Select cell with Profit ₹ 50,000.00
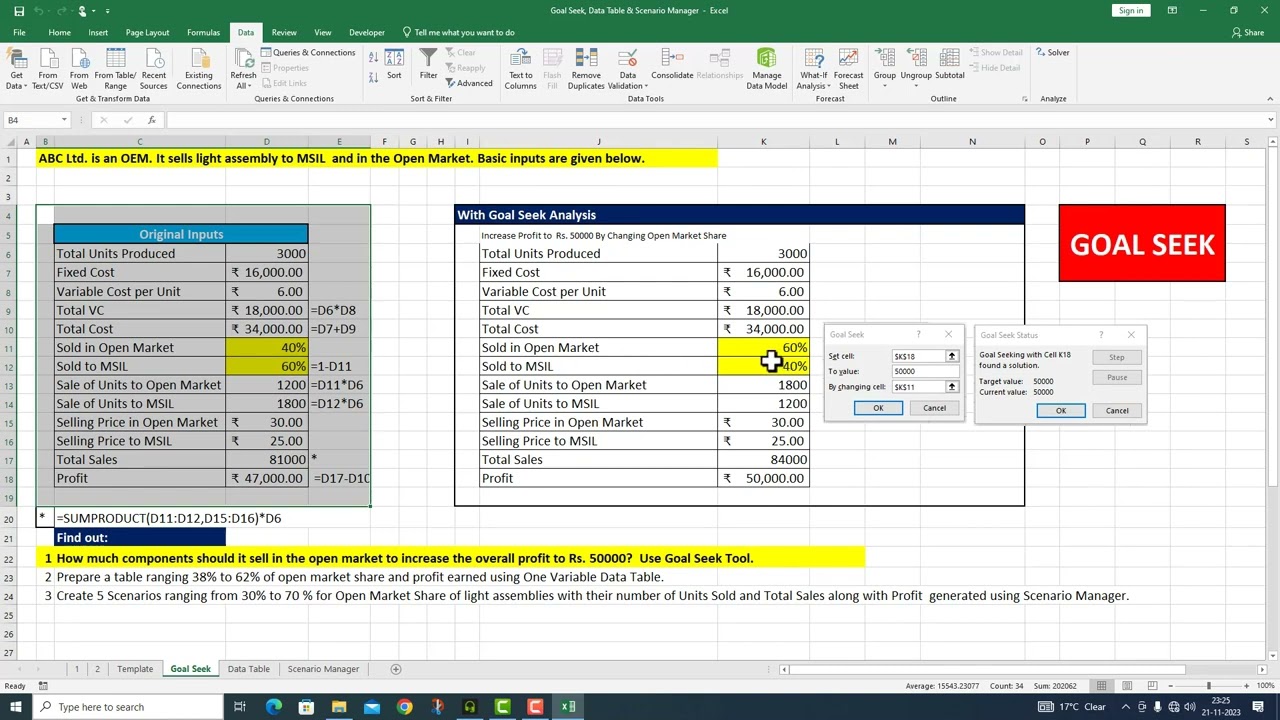 (x=763, y=478)
